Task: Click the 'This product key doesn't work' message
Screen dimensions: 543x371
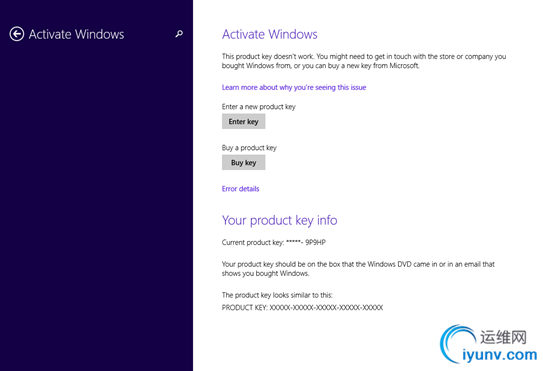Action: point(364,61)
